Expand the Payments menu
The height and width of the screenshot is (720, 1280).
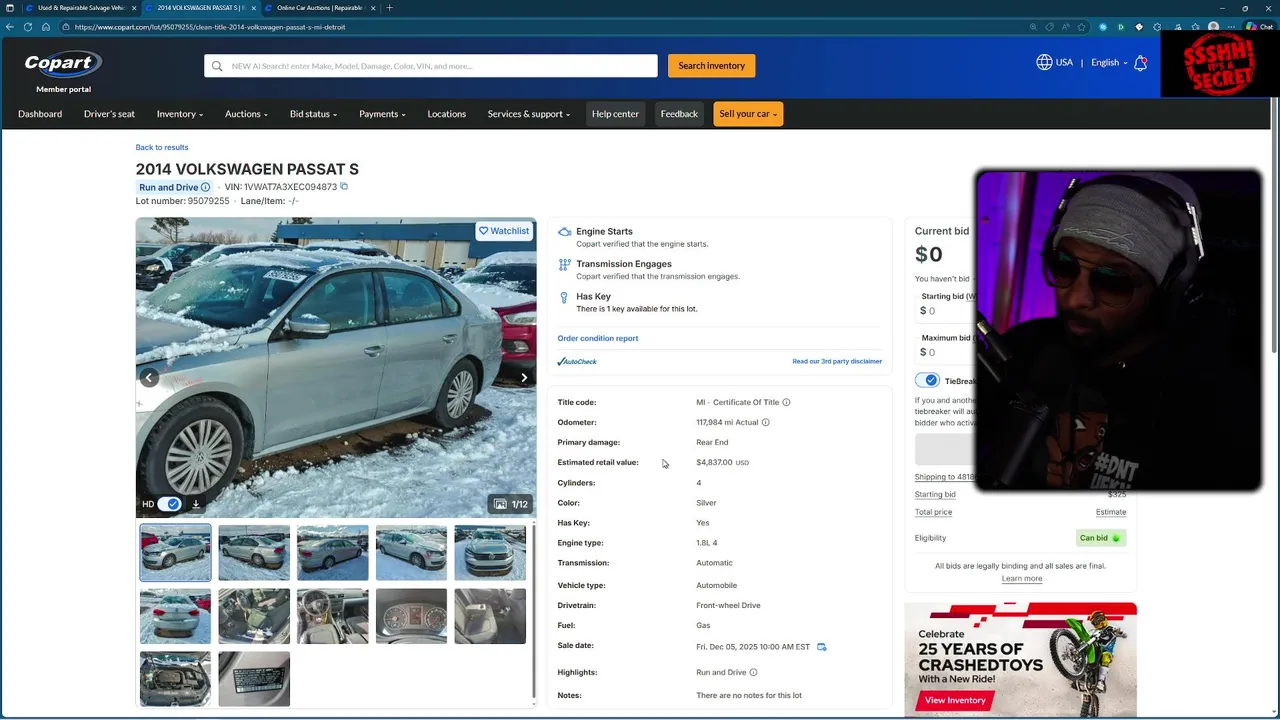pyautogui.click(x=382, y=114)
